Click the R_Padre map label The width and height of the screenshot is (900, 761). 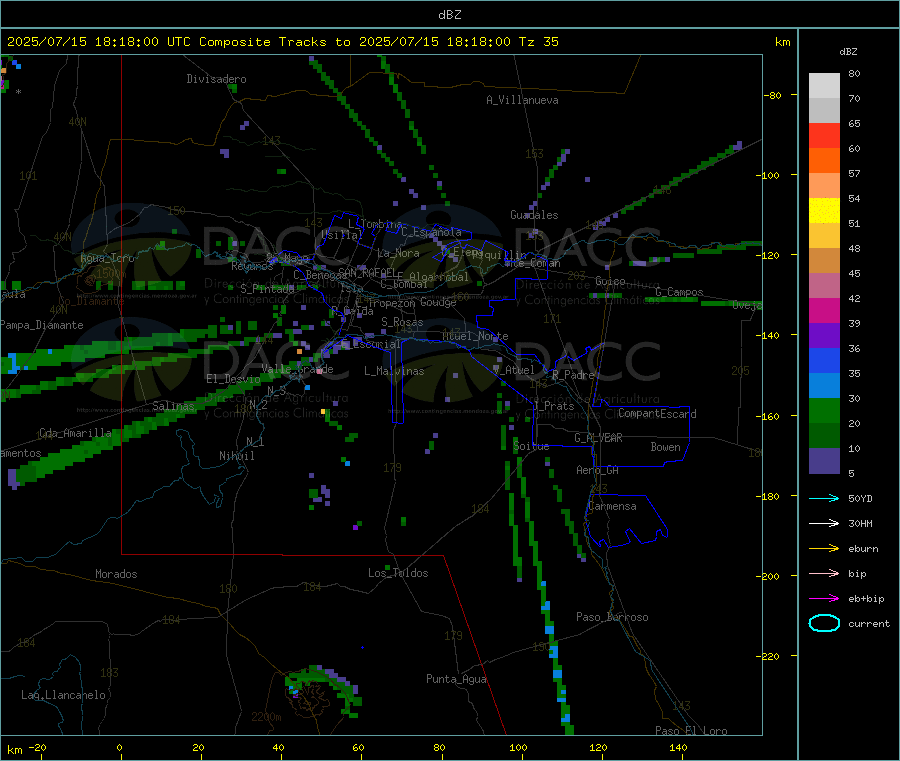coord(573,375)
